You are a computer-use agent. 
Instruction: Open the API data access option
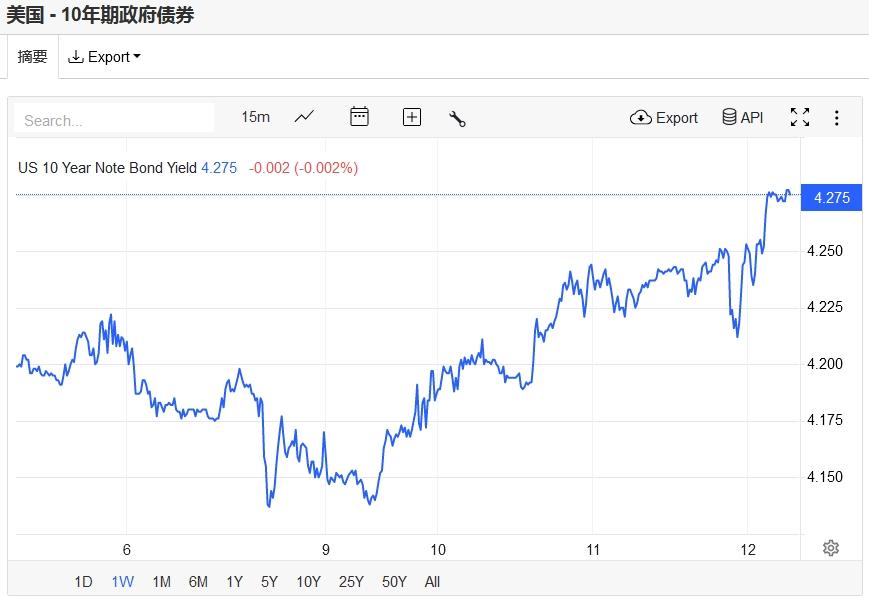(x=743, y=117)
